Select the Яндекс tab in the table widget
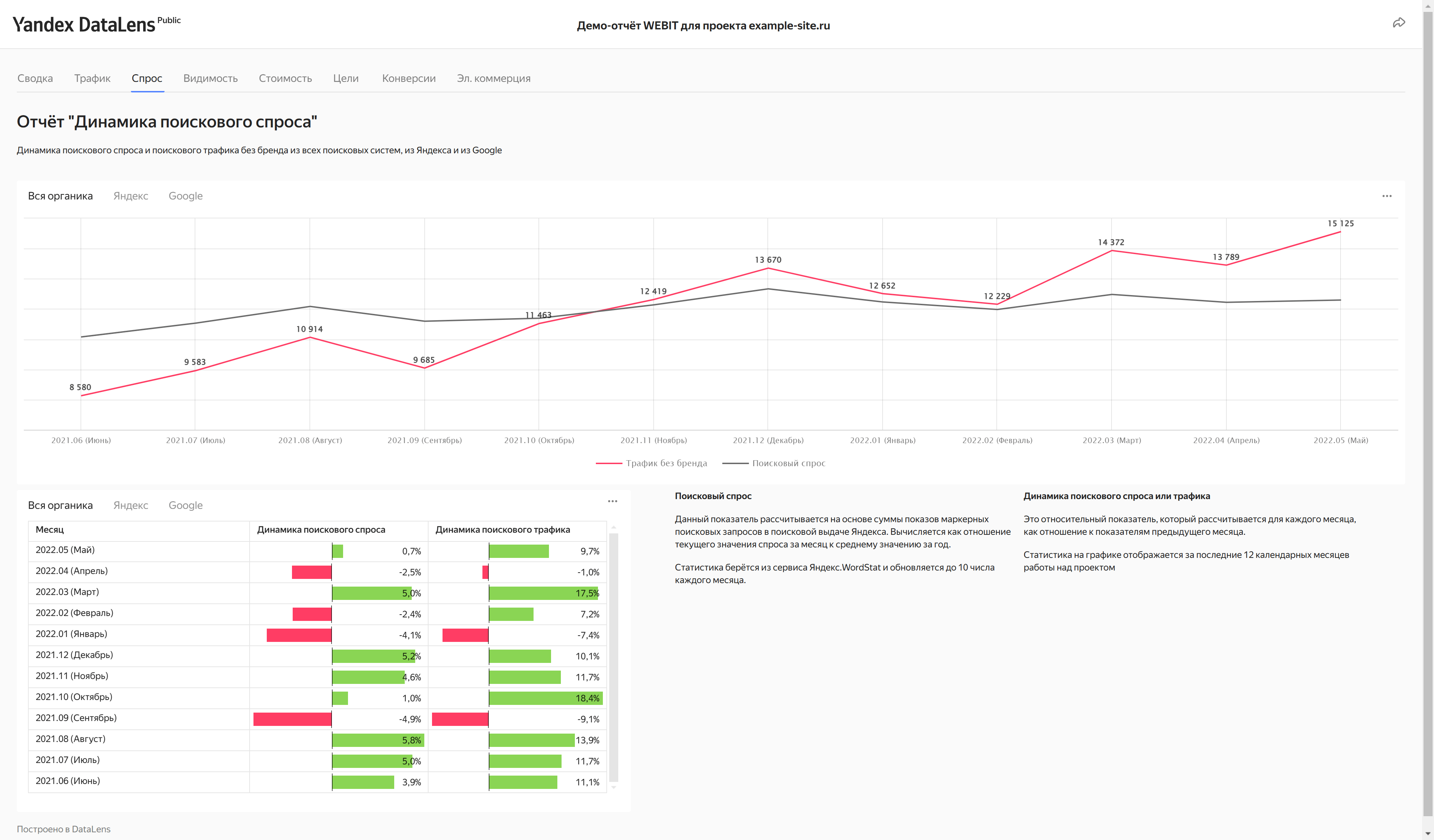Viewport: 1434px width, 840px height. coord(130,506)
